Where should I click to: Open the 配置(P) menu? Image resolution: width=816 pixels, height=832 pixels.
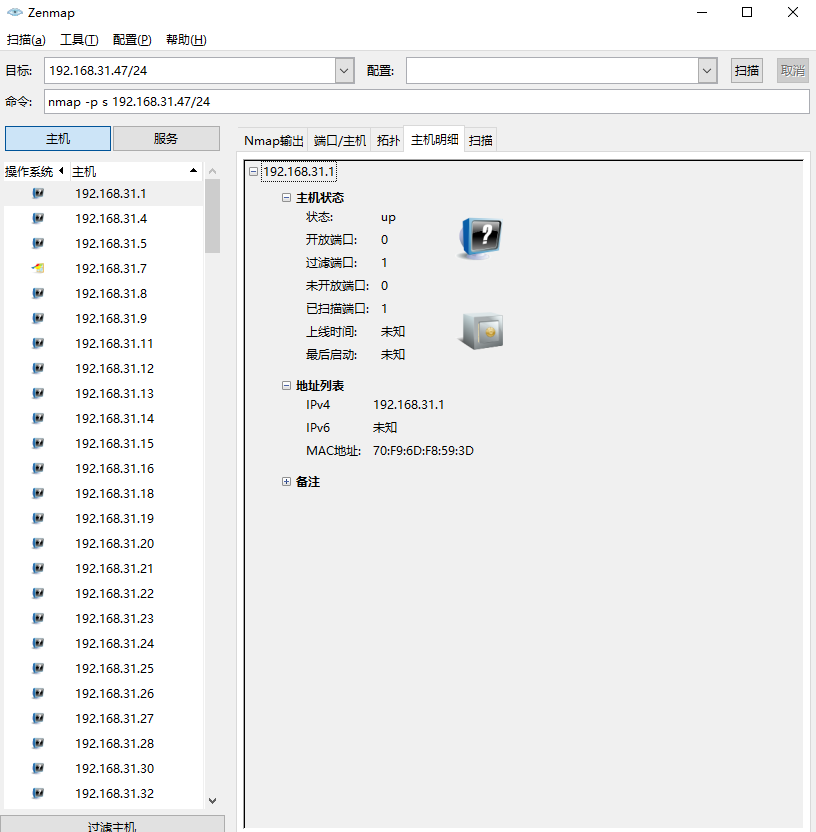tap(132, 40)
